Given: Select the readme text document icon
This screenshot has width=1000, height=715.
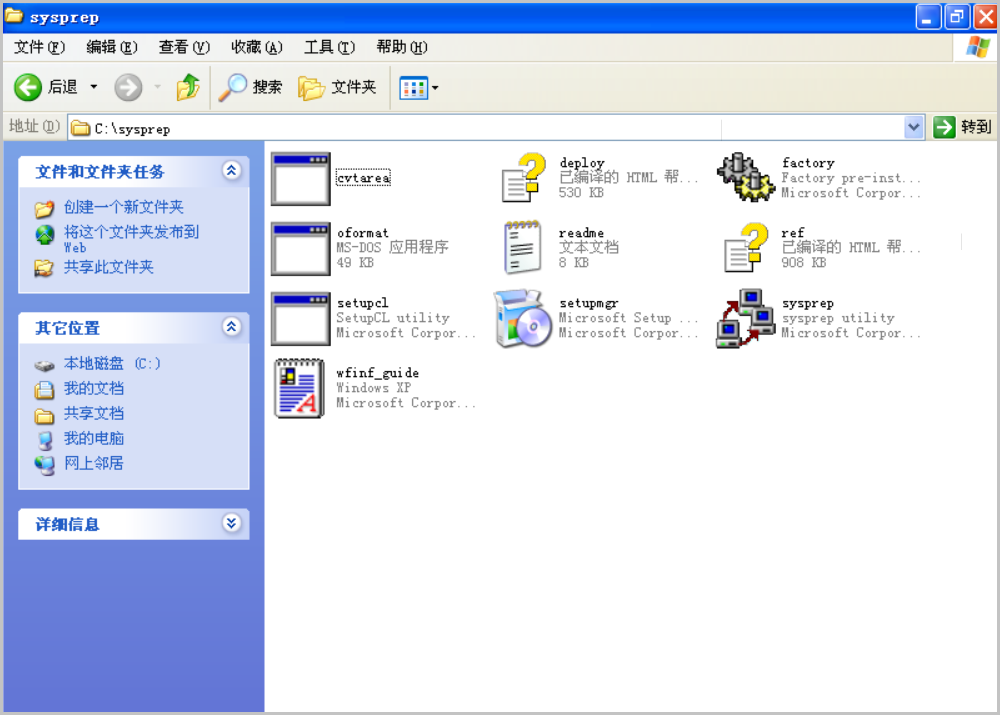Looking at the screenshot, I should pos(523,247).
